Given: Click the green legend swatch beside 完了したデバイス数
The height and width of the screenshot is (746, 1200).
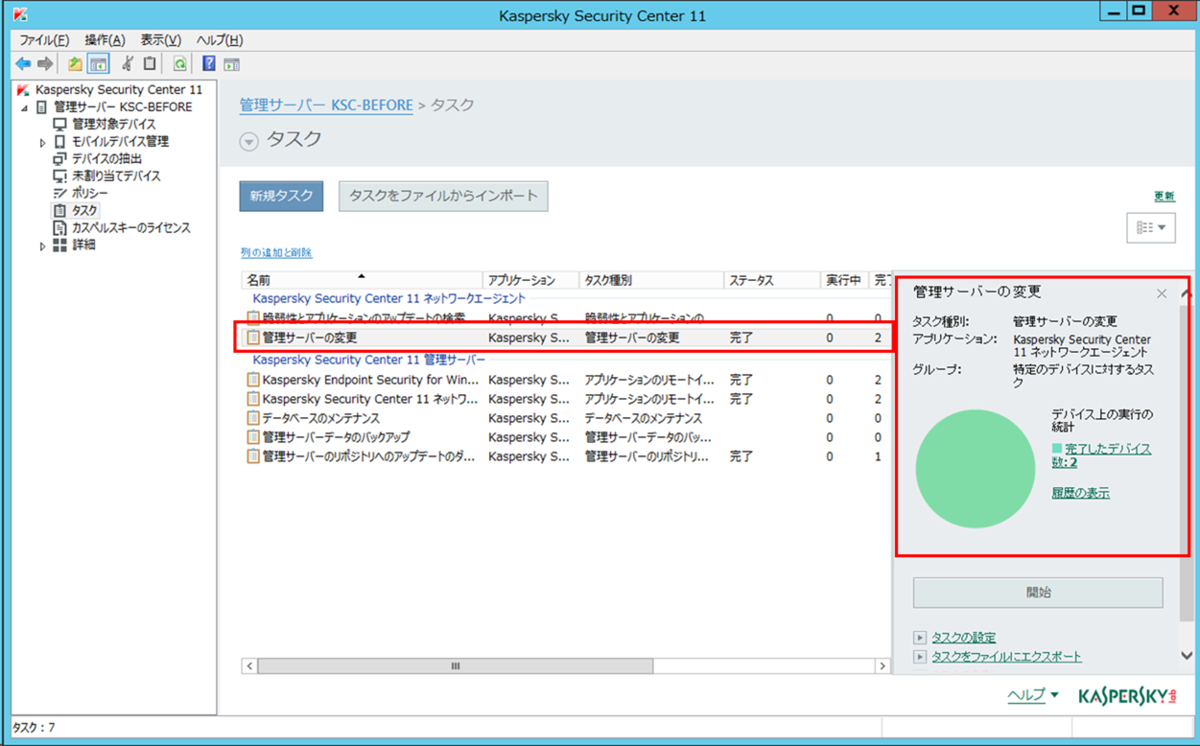Looking at the screenshot, I should 1056,450.
